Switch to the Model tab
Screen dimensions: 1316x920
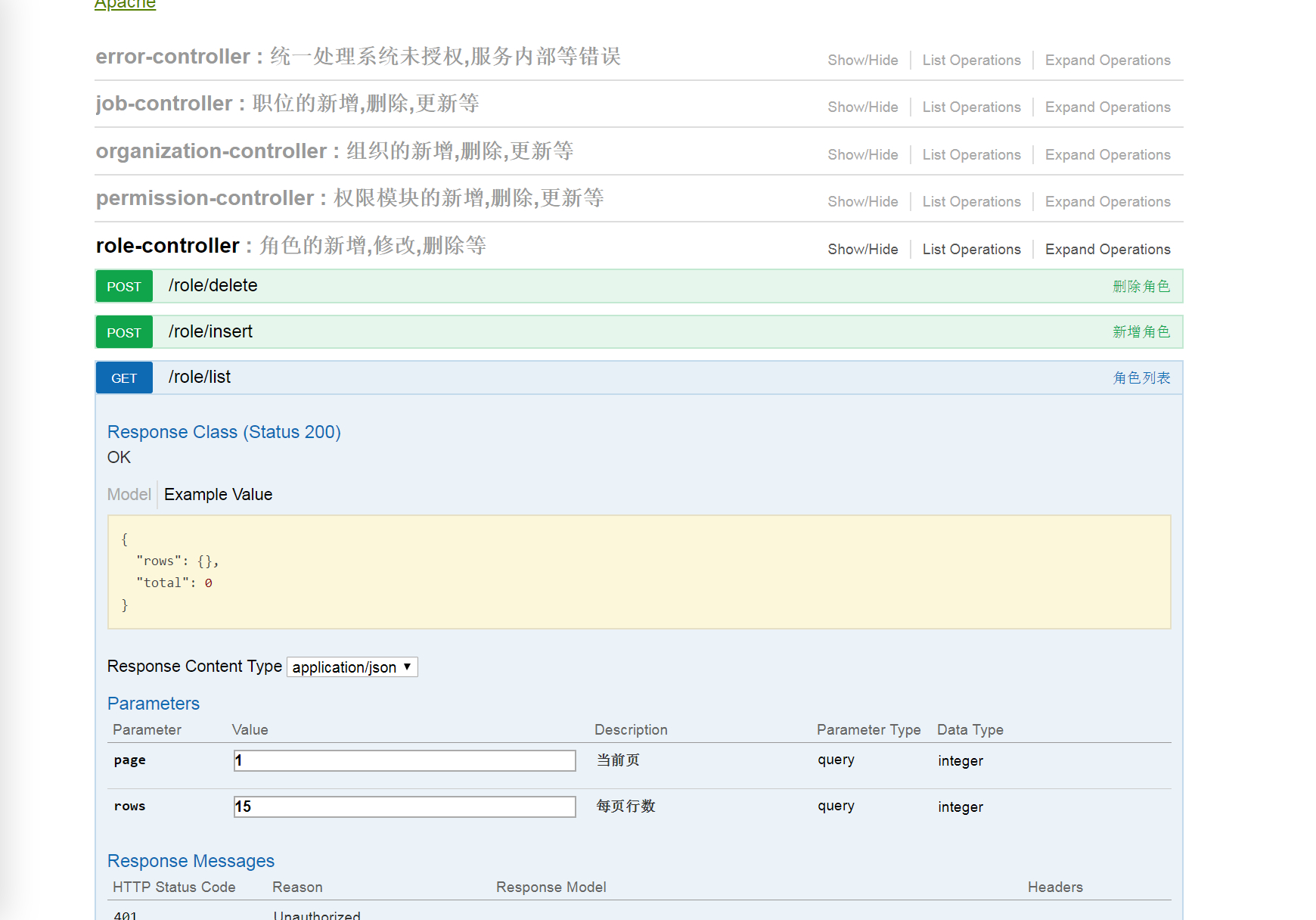pos(129,495)
